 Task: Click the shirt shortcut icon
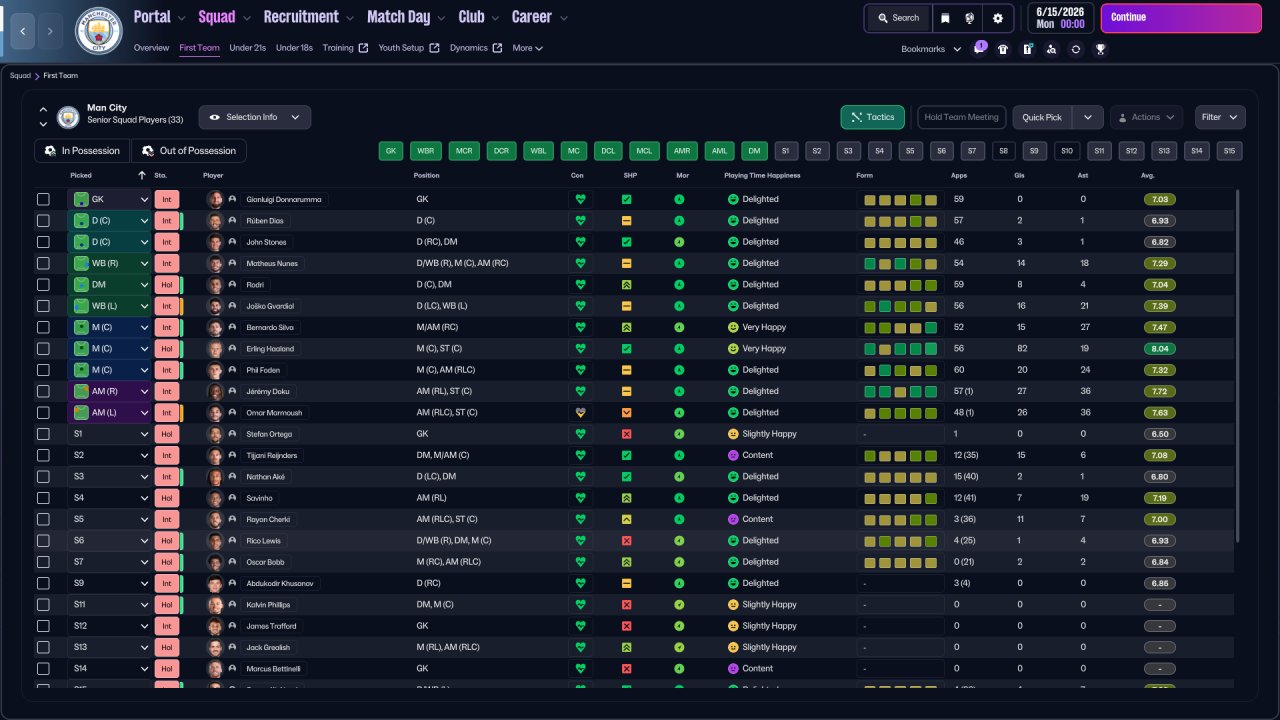1003,49
